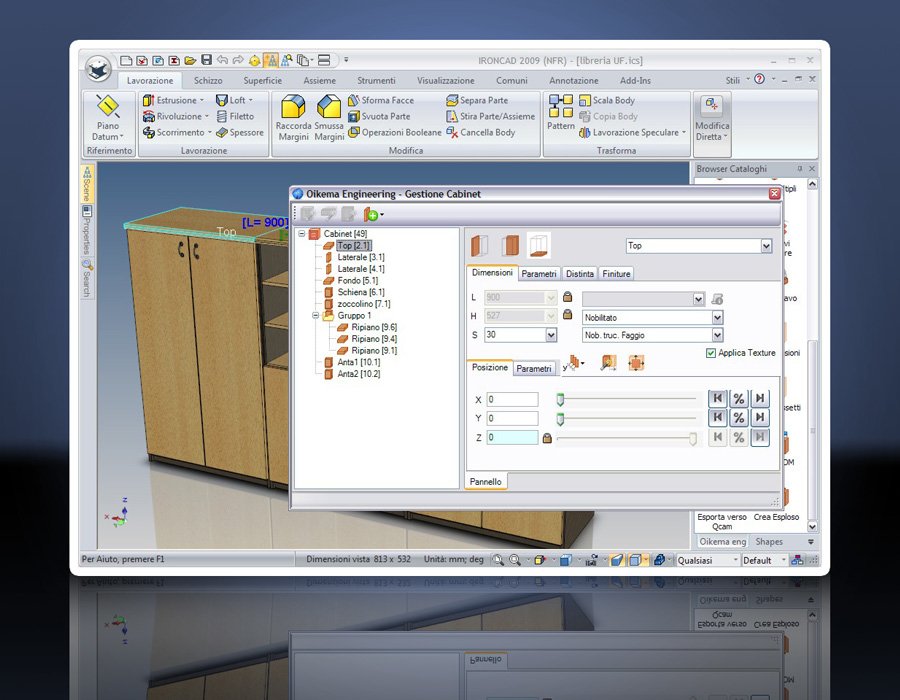The image size is (900, 700).
Task: Click the Smussa Margini icon
Action: (329, 107)
